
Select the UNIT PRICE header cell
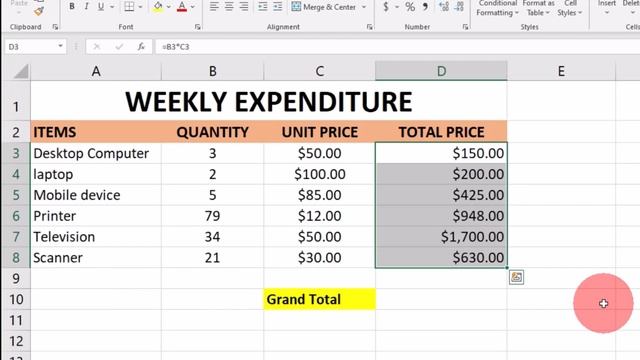320,132
